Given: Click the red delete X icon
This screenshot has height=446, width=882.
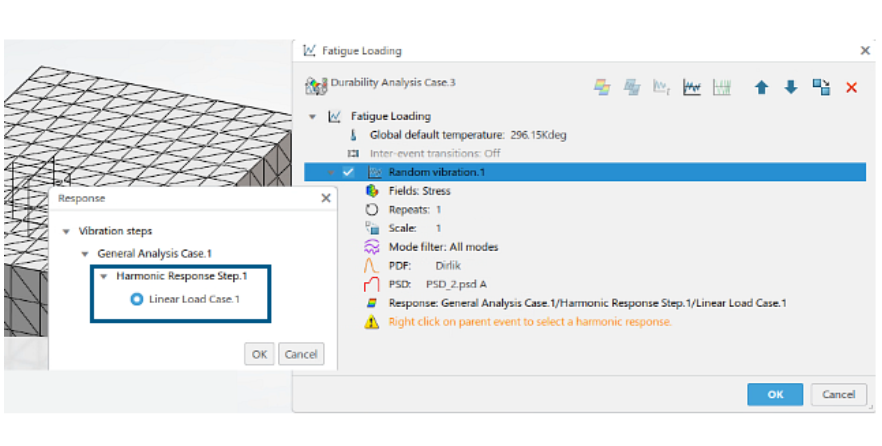Looking at the screenshot, I should tap(852, 88).
